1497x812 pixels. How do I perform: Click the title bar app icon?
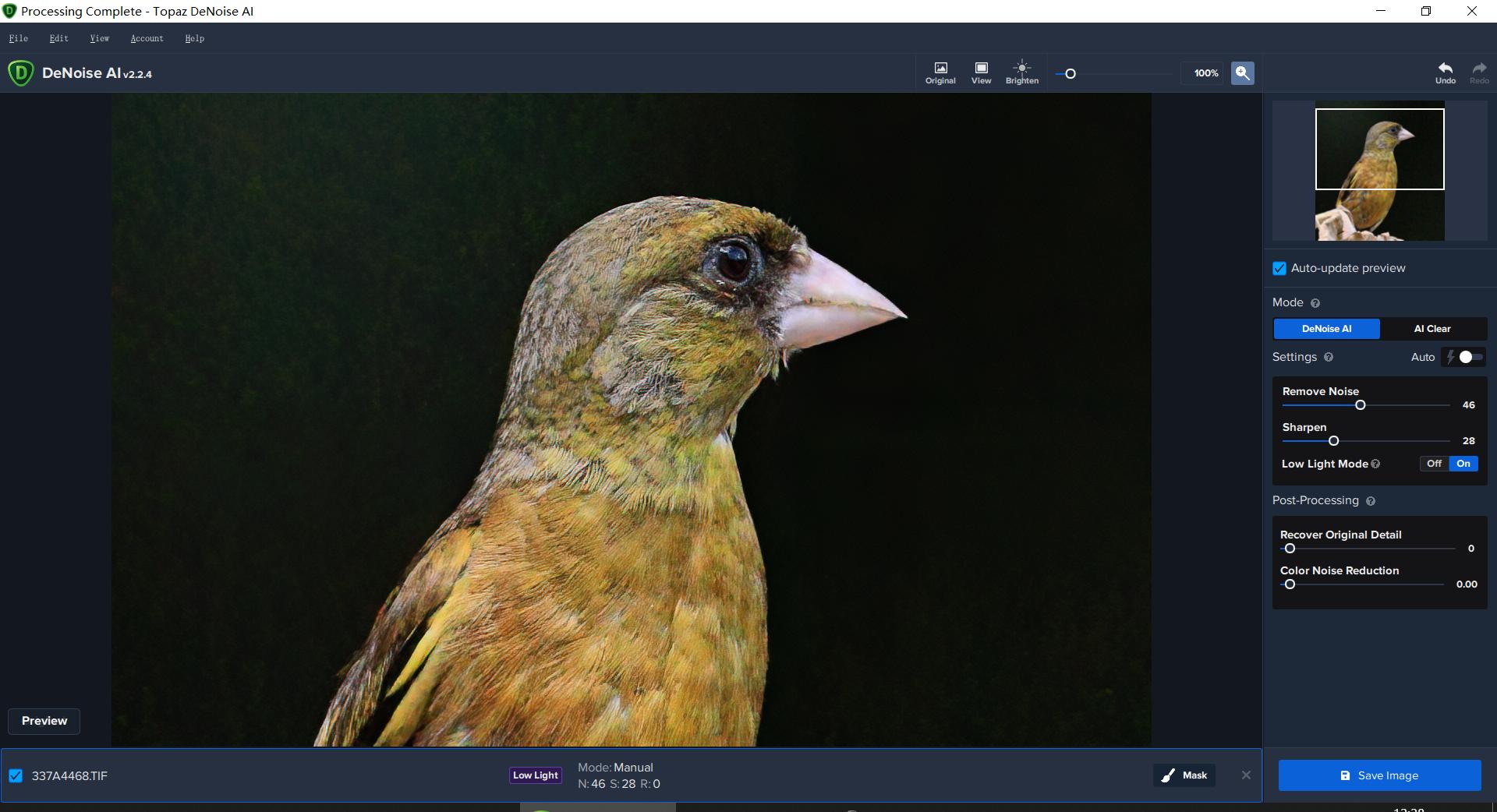pyautogui.click(x=9, y=11)
